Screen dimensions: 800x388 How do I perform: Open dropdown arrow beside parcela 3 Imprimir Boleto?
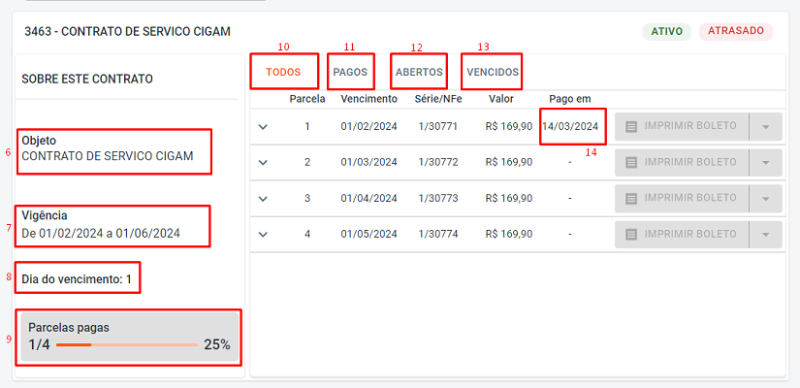(765, 199)
